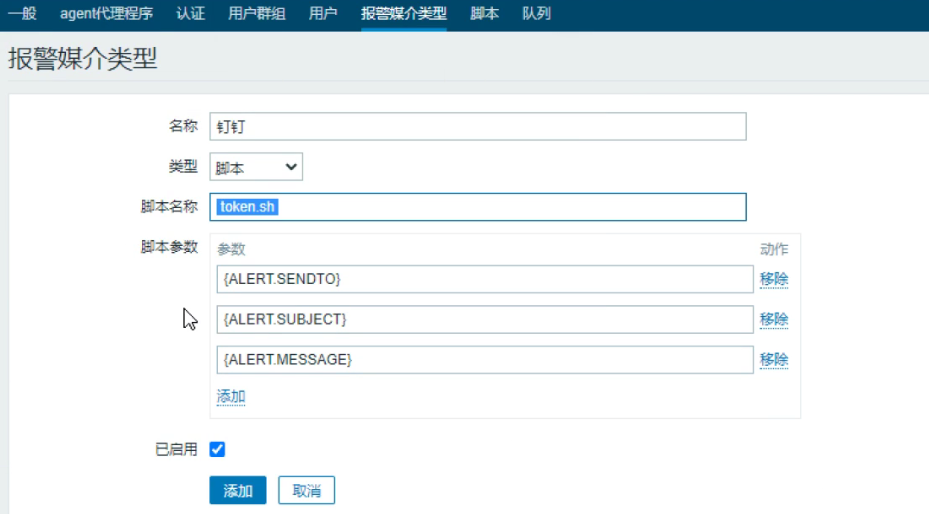929x514 pixels.
Task: Open the 报警媒介类型 tab
Action: pyautogui.click(x=404, y=14)
